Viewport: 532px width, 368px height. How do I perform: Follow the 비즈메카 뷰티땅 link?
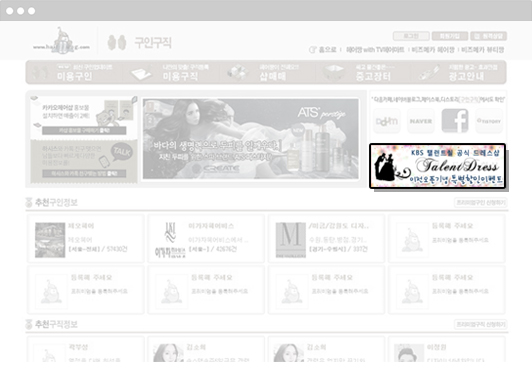click(483, 50)
